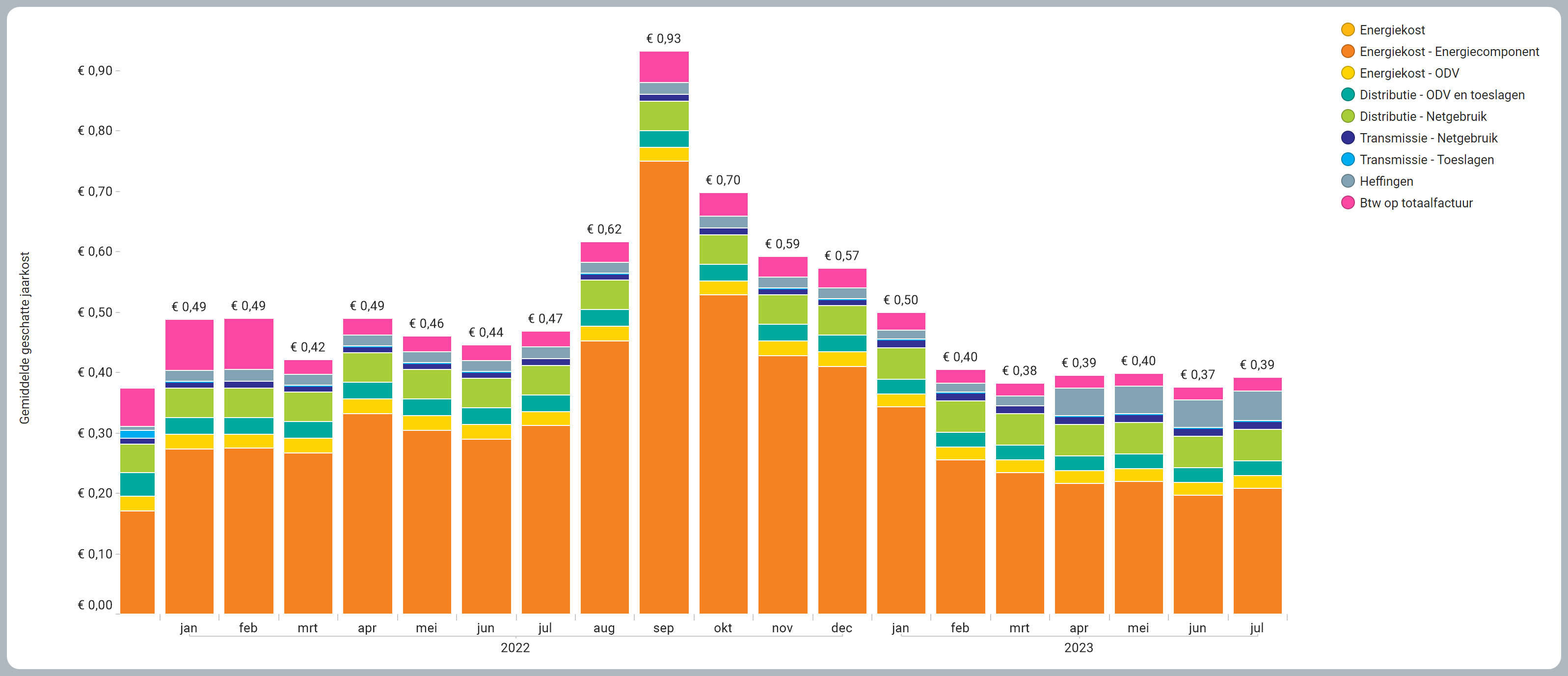Viewport: 1568px width, 676px height.
Task: Click the dec month axis label
Action: pos(842,628)
